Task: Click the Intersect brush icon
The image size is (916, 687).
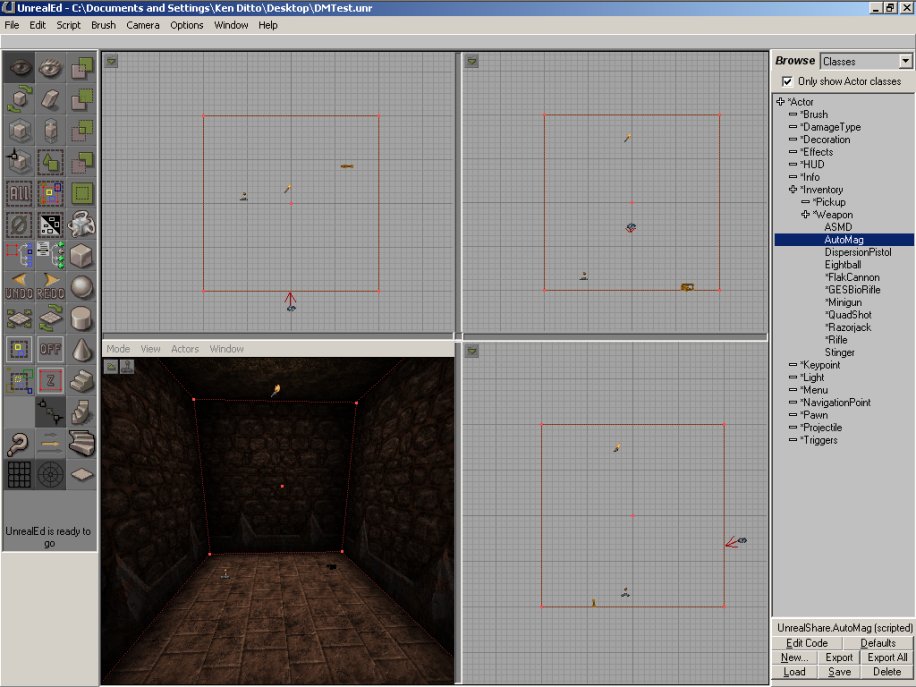Action: (82, 130)
